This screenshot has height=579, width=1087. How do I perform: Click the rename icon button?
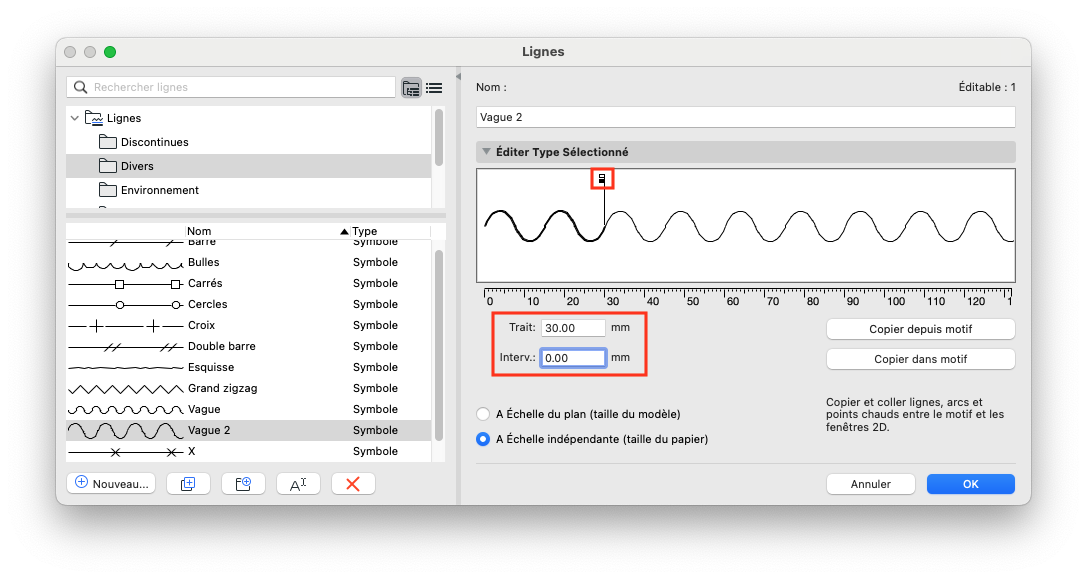[x=298, y=484]
